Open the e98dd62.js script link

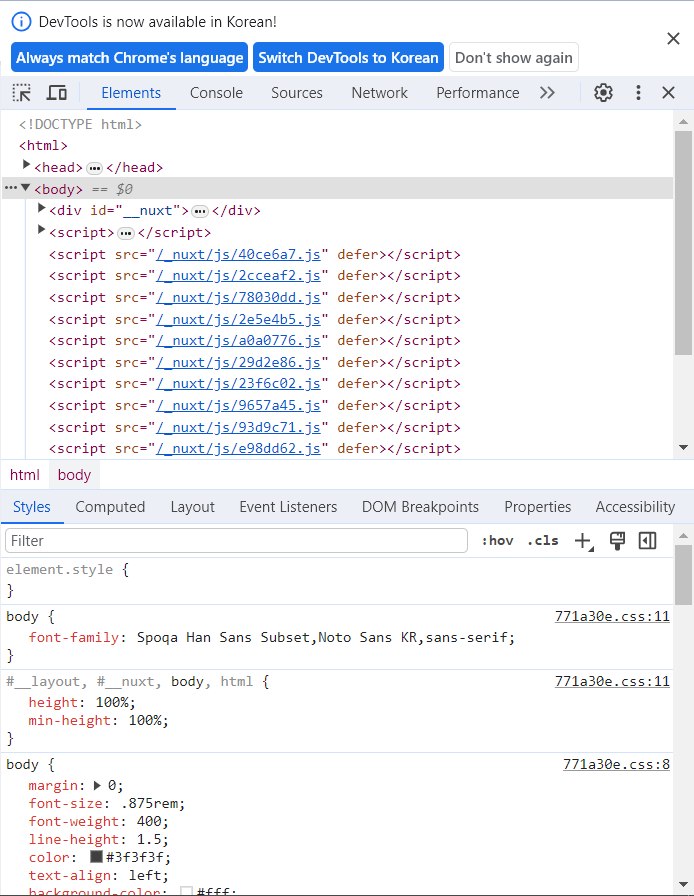click(238, 449)
